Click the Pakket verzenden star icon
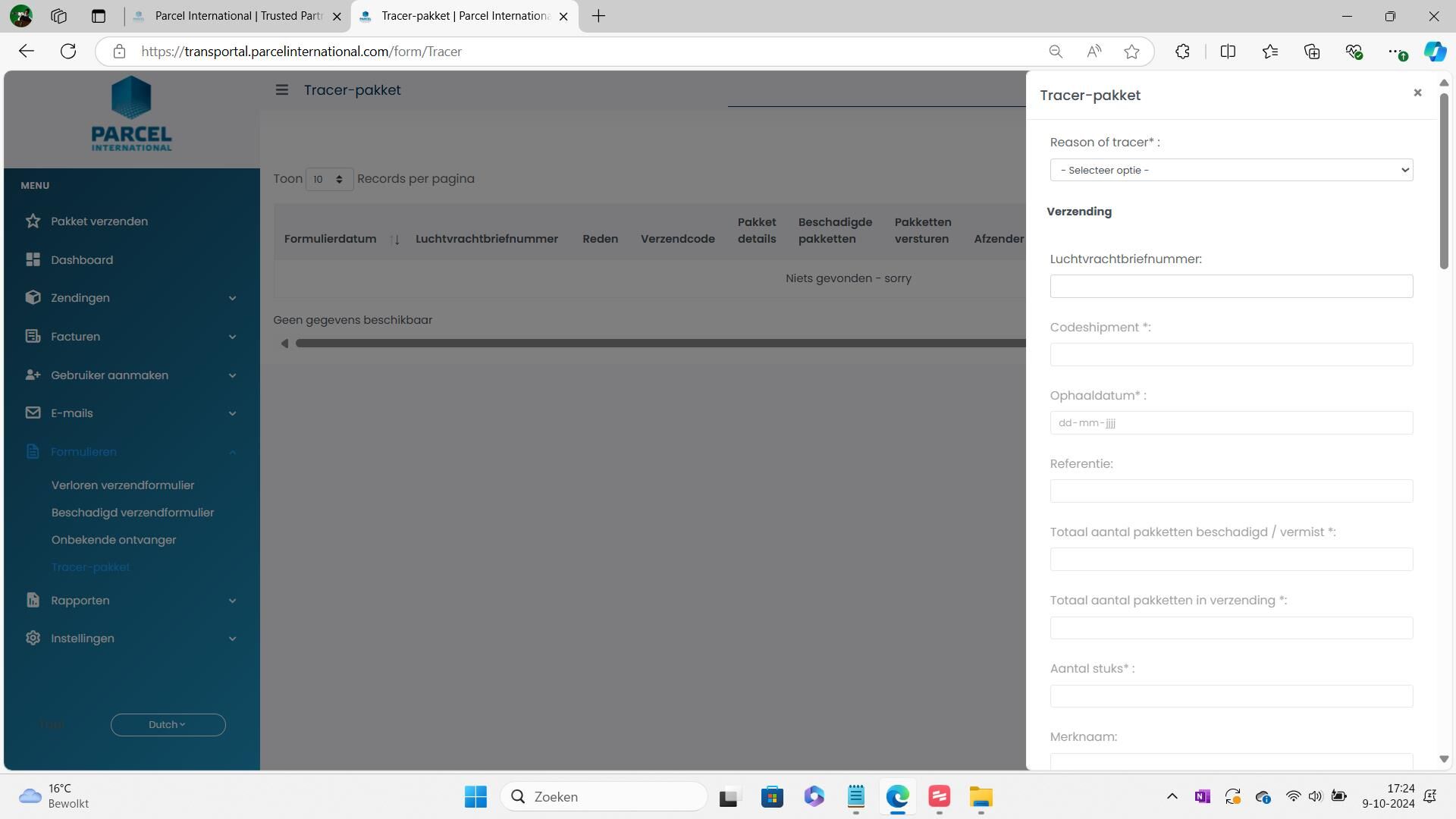 33,221
